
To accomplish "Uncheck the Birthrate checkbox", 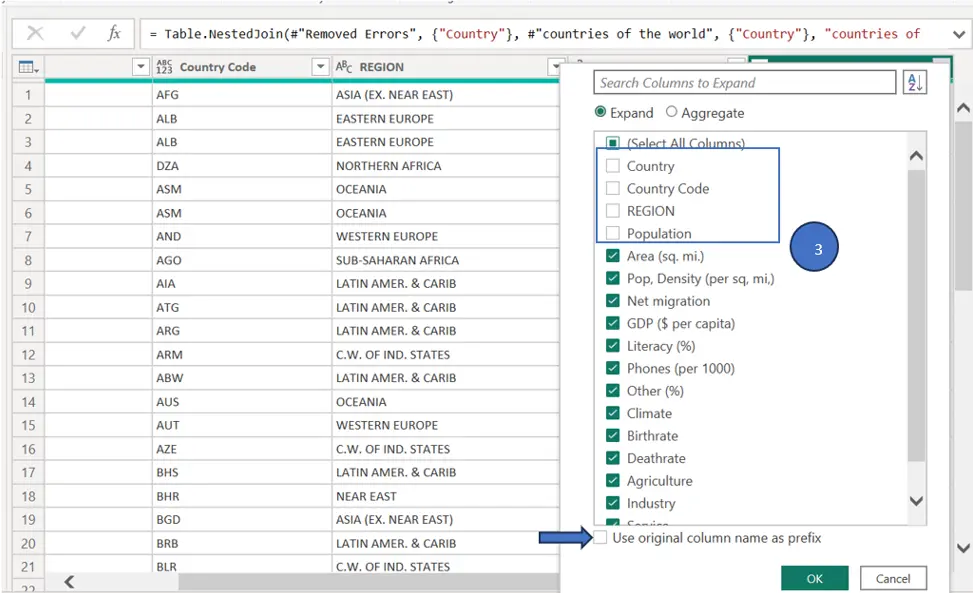I will point(612,435).
